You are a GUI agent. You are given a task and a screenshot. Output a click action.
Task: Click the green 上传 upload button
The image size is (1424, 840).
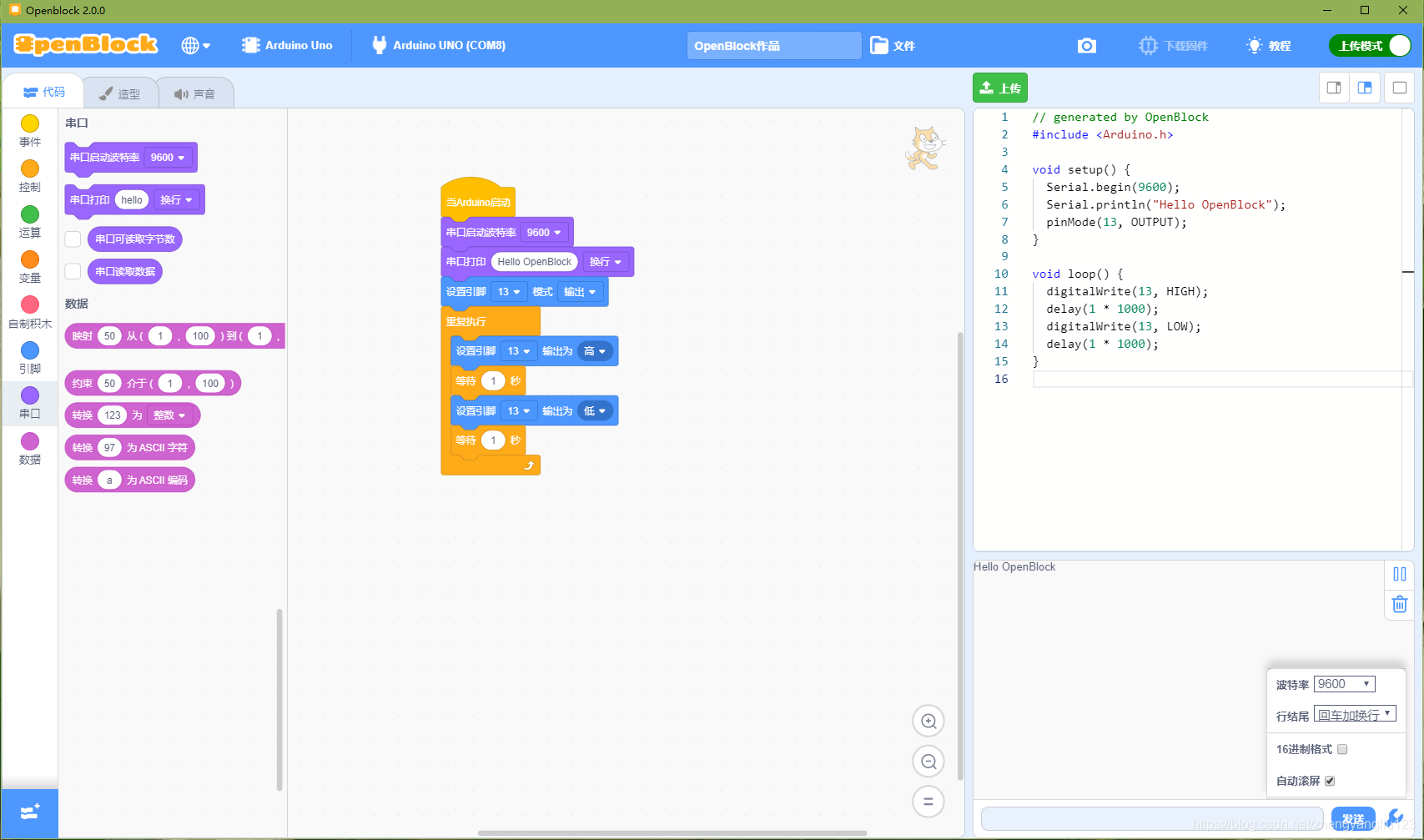999,88
